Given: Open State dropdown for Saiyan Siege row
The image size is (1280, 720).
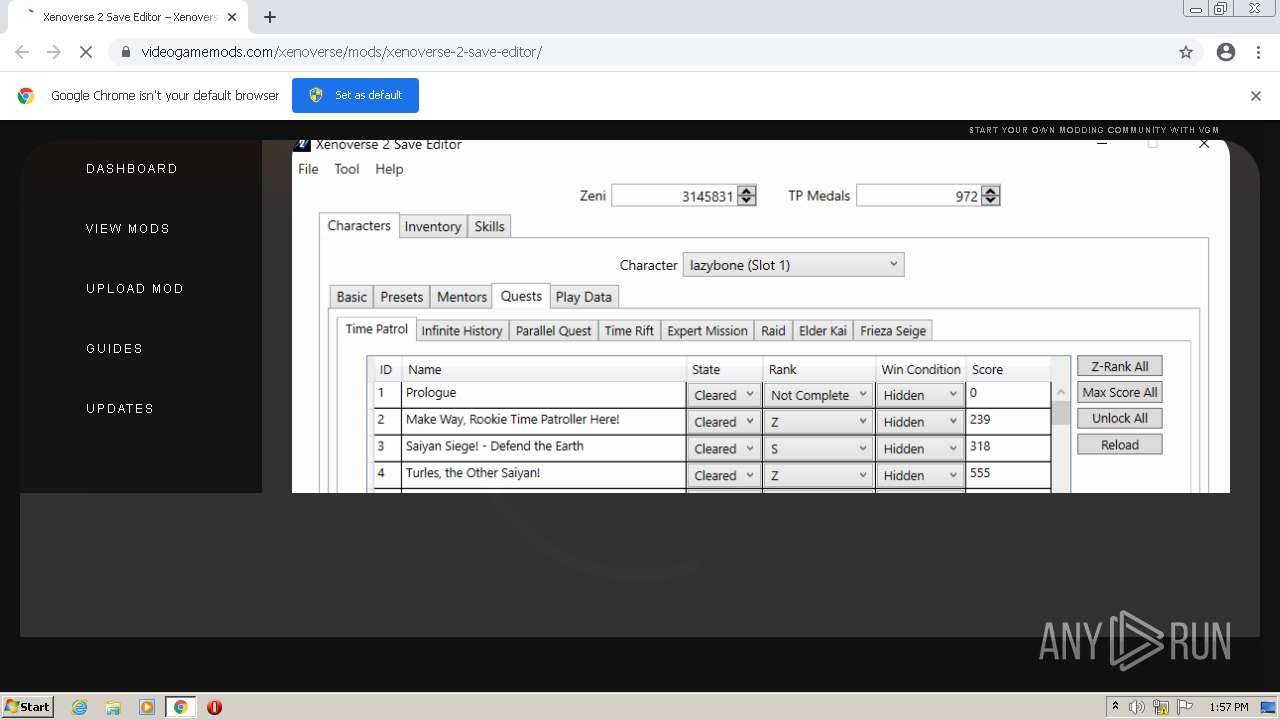Looking at the screenshot, I should click(x=724, y=449).
